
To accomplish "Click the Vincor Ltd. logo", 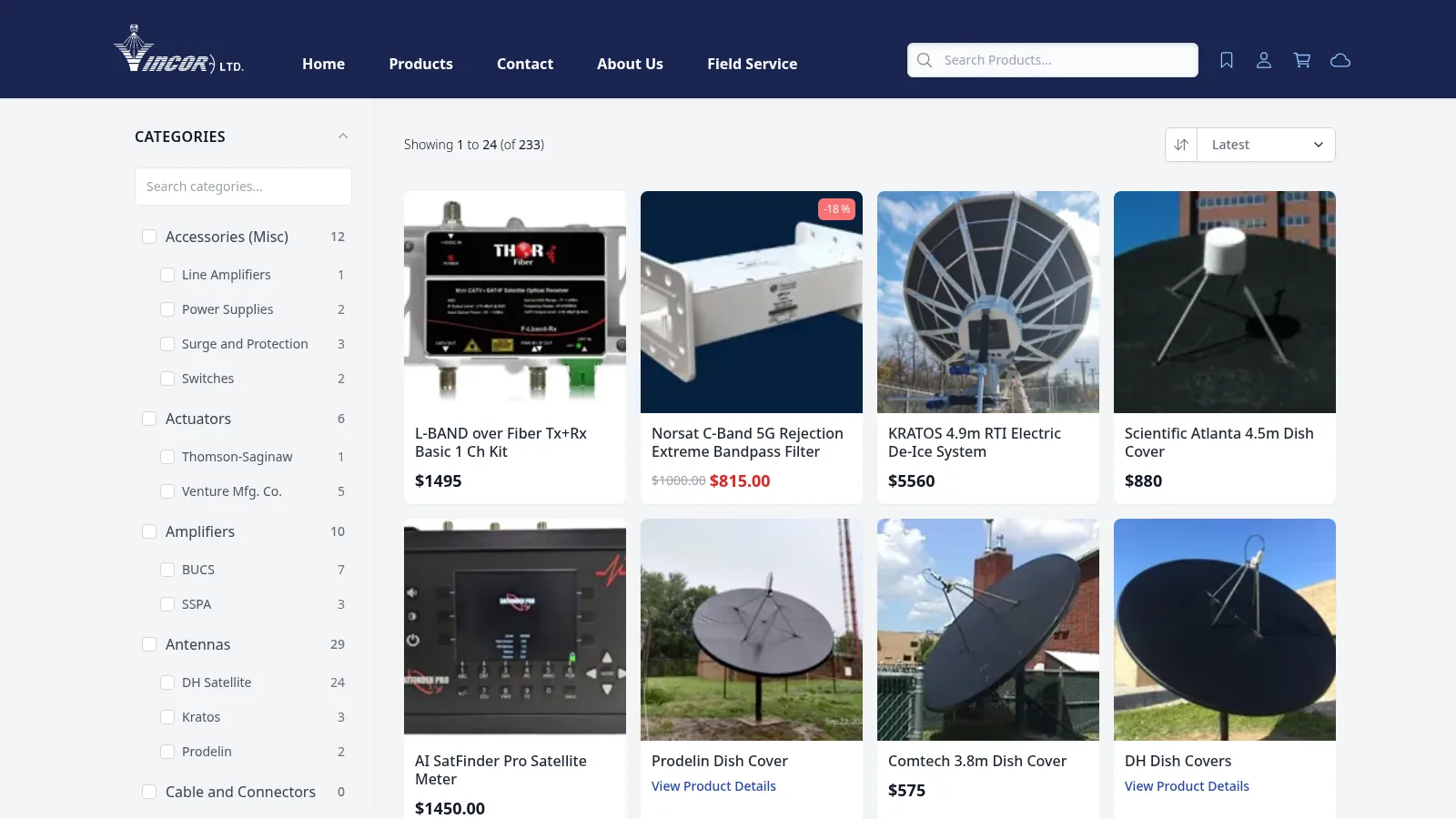I will 178,49.
